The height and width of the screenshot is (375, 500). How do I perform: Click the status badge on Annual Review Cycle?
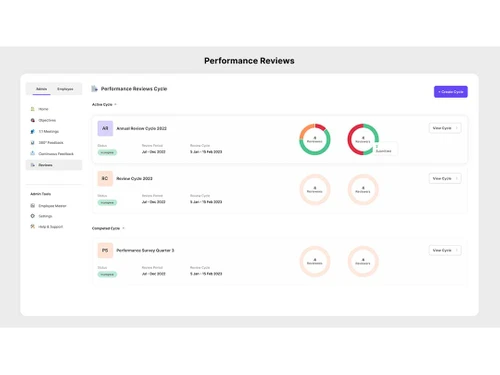[x=107, y=152]
